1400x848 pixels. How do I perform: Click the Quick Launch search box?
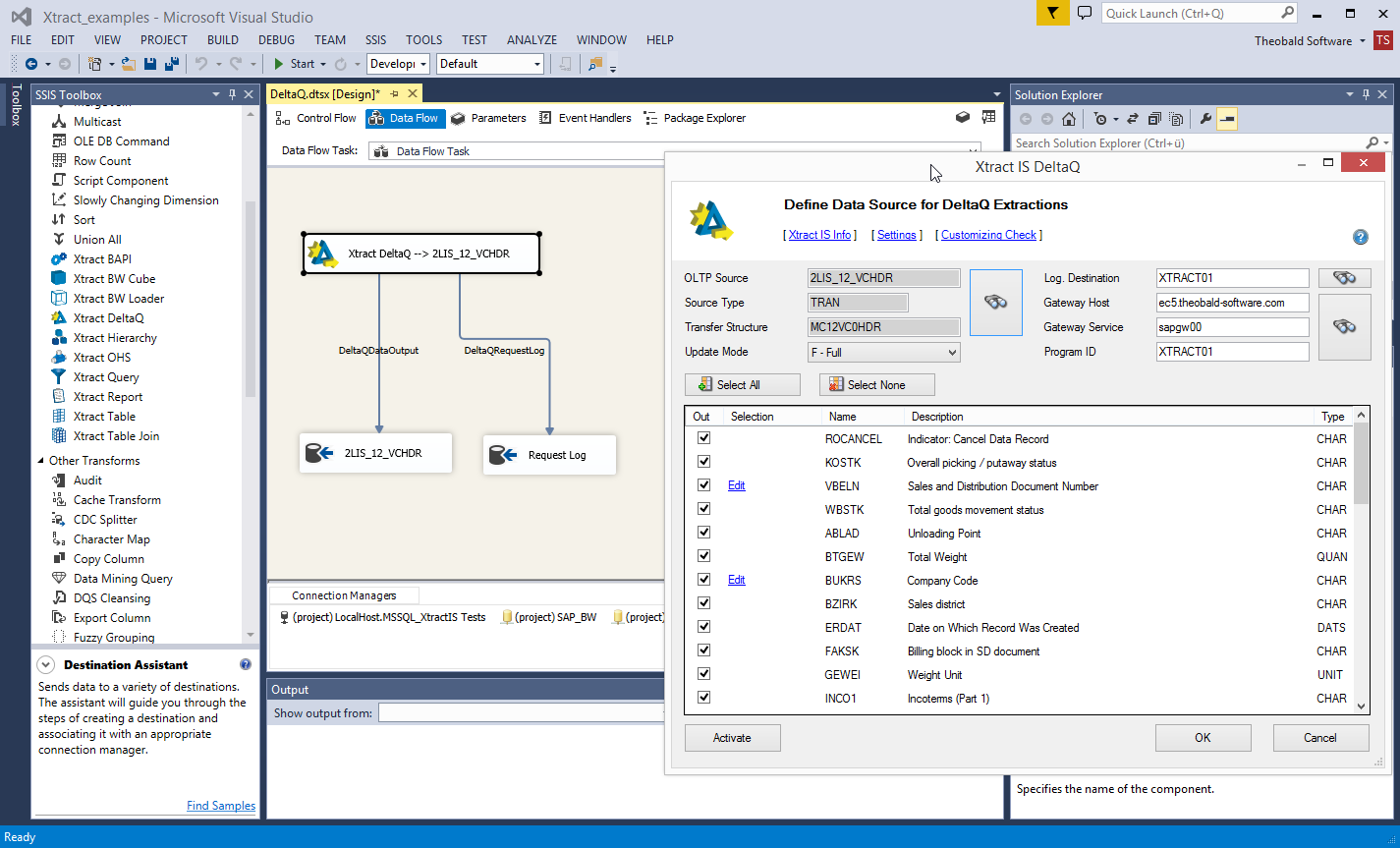(x=1200, y=13)
